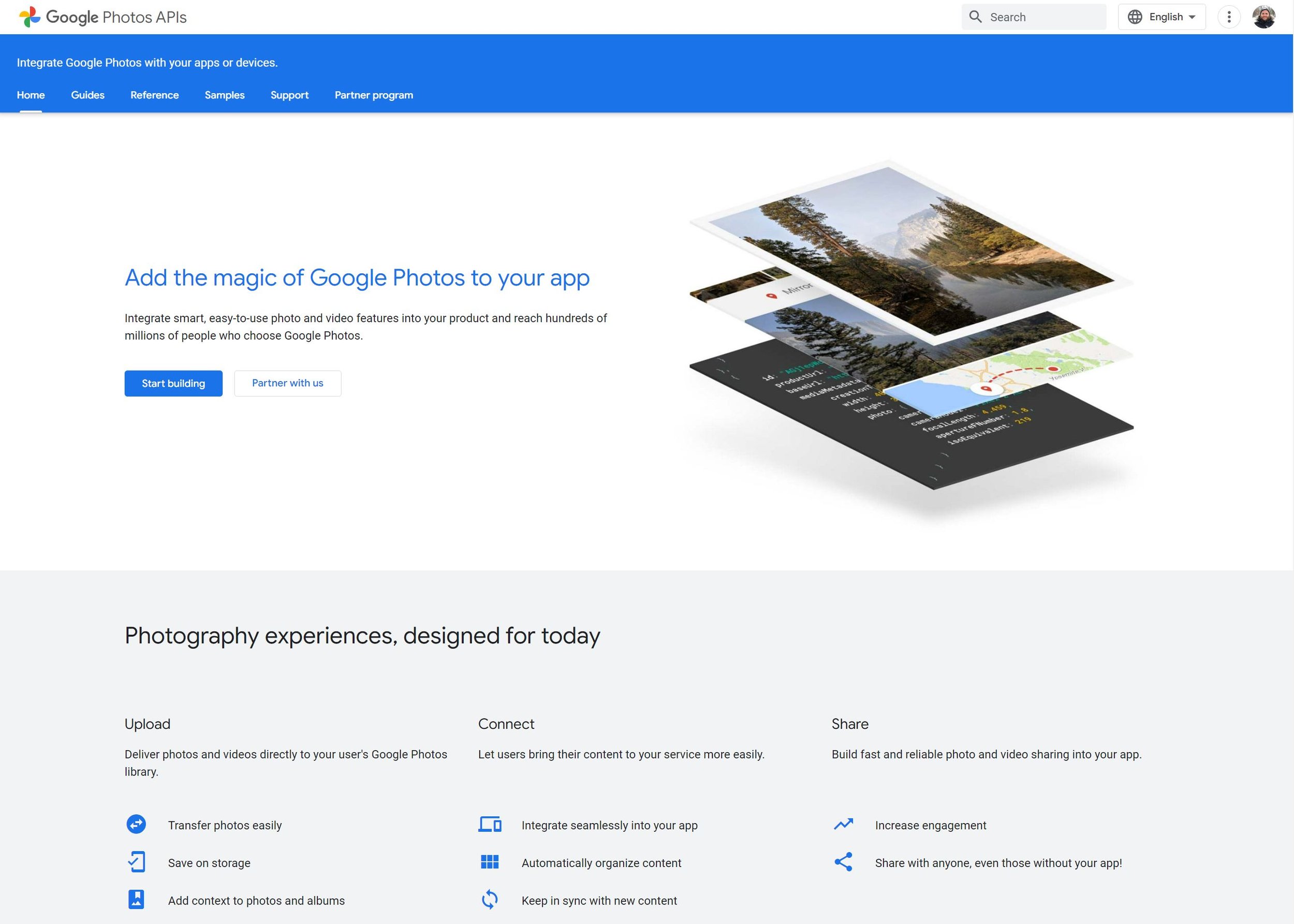Click 'Save on storage' text

click(x=209, y=862)
